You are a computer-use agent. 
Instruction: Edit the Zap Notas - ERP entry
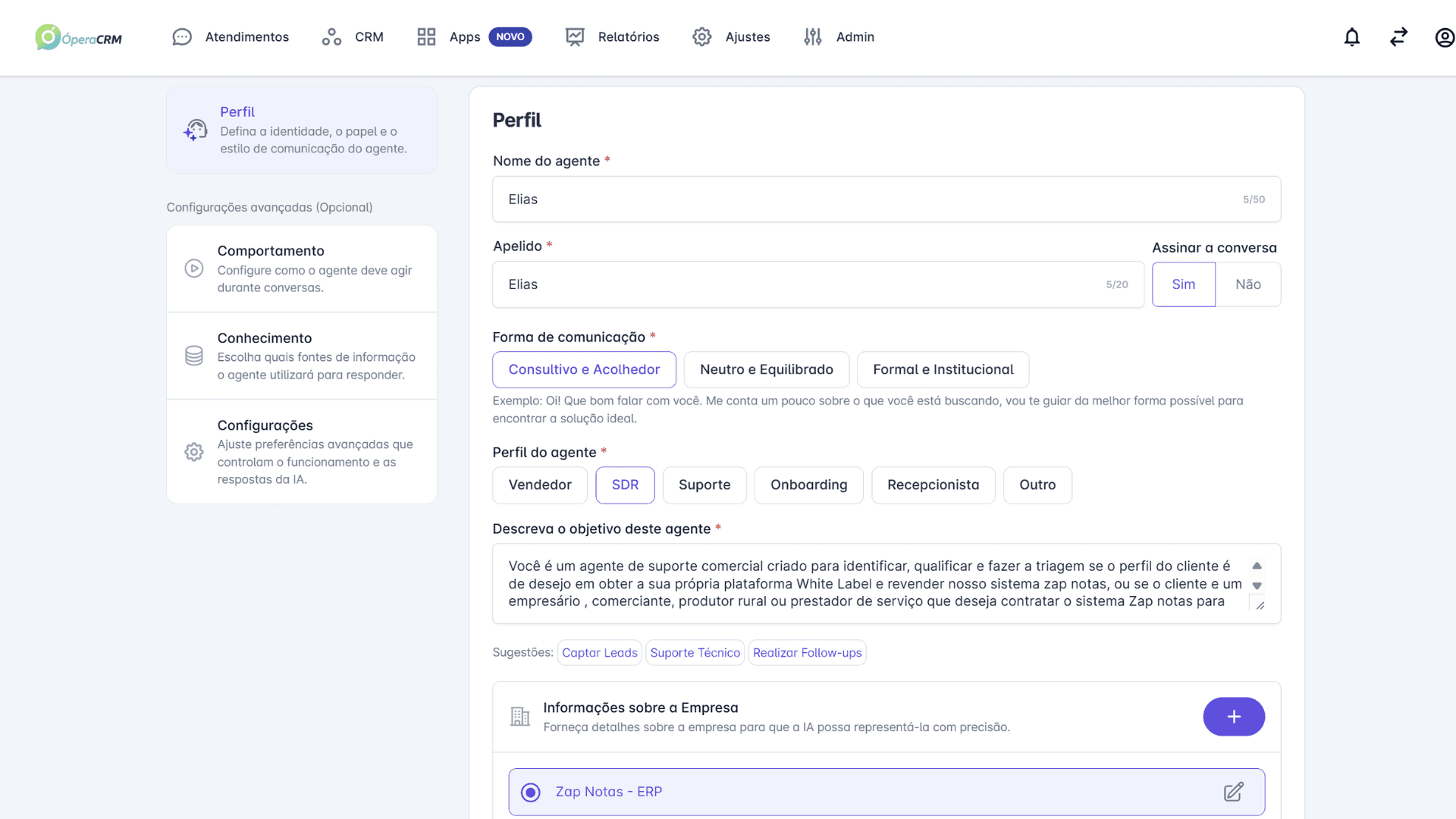point(1234,792)
